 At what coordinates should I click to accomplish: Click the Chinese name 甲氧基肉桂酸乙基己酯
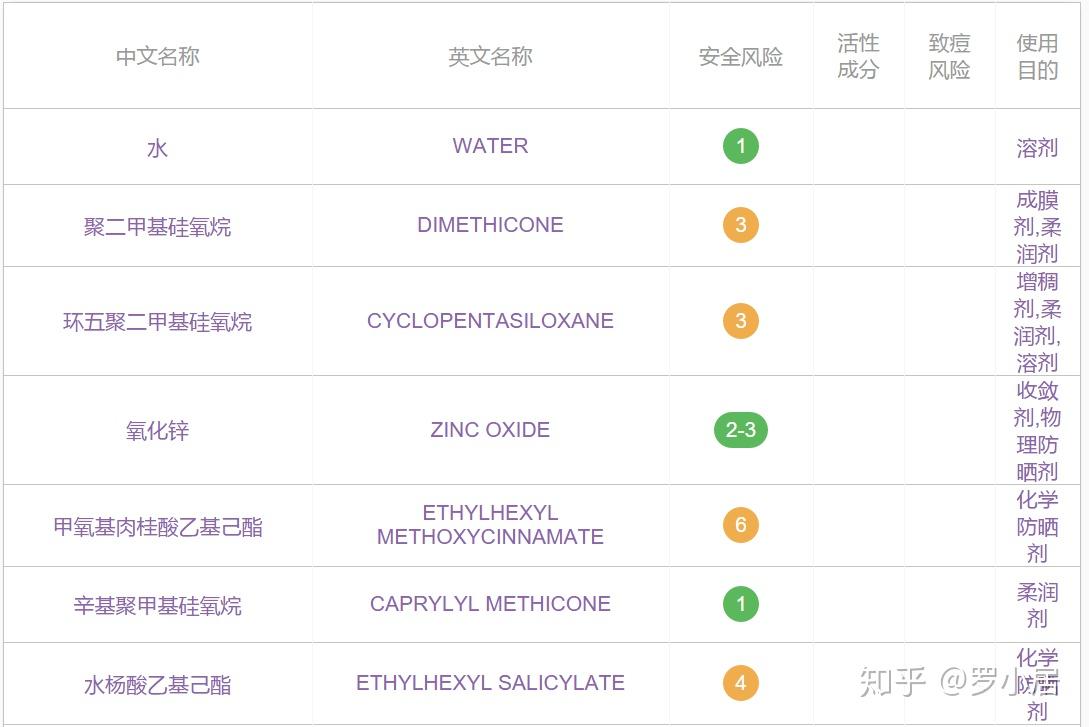(158, 527)
